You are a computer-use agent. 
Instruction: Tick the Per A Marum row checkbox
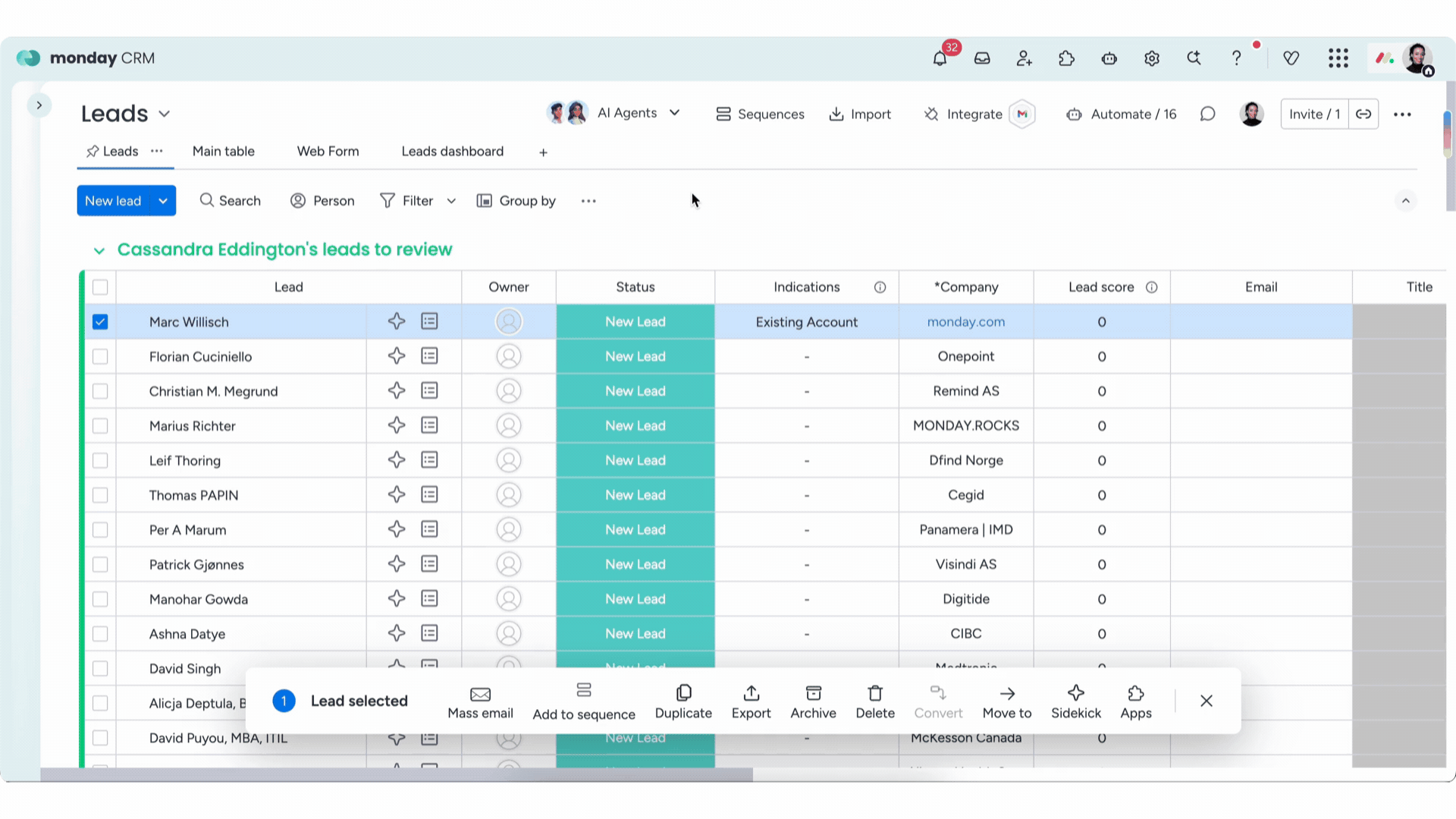point(100,530)
